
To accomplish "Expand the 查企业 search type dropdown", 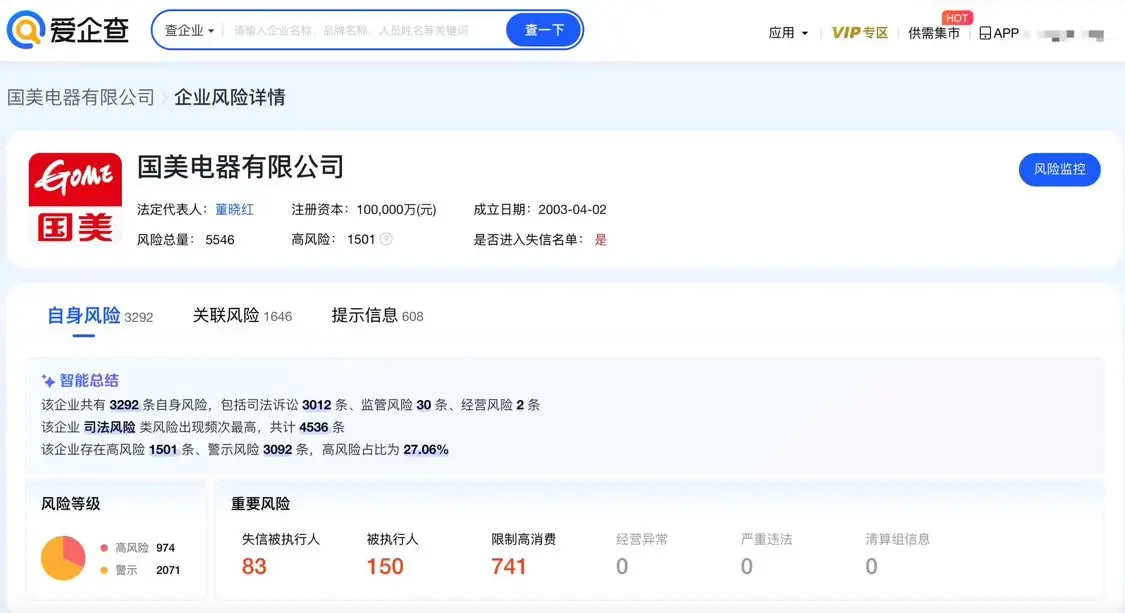I will coord(189,30).
